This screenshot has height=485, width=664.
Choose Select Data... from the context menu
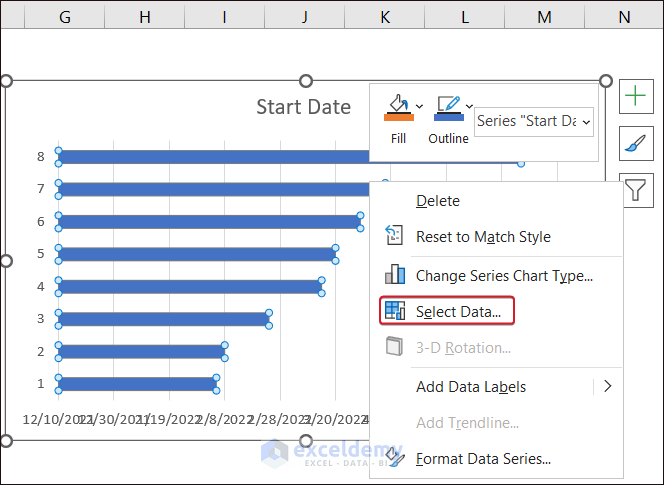click(x=458, y=312)
